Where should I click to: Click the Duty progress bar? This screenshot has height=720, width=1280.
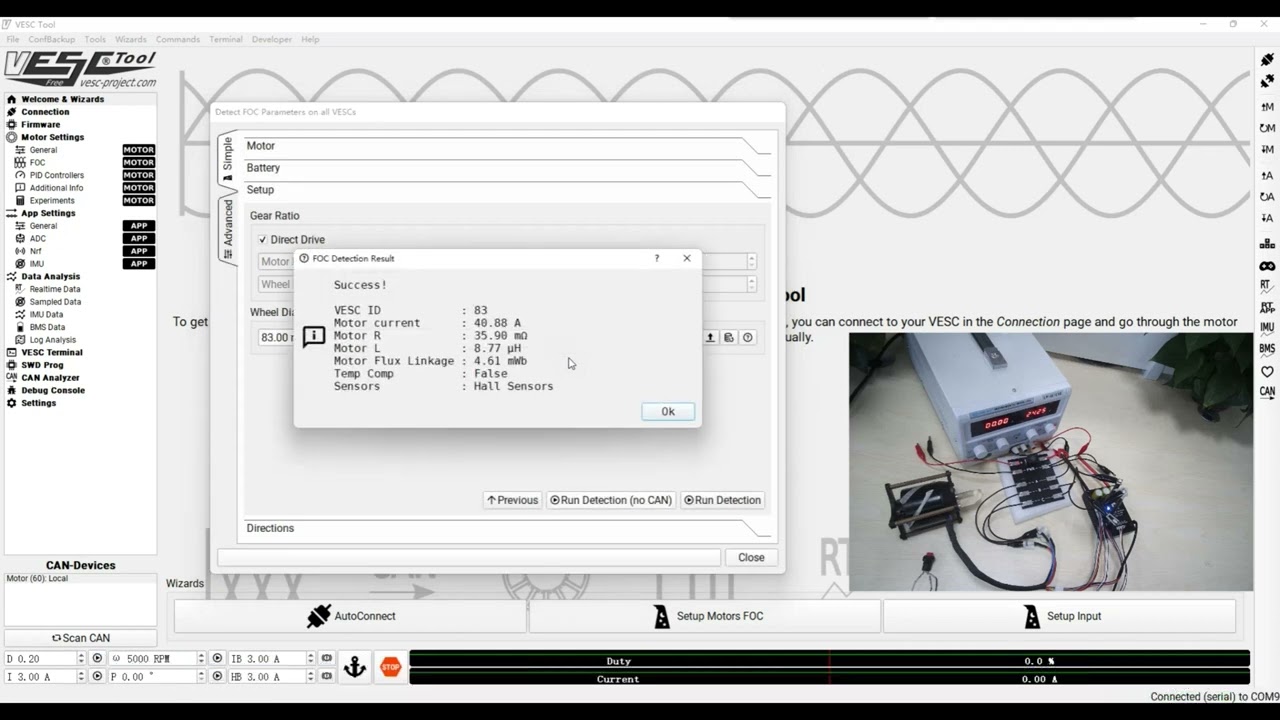(830, 660)
